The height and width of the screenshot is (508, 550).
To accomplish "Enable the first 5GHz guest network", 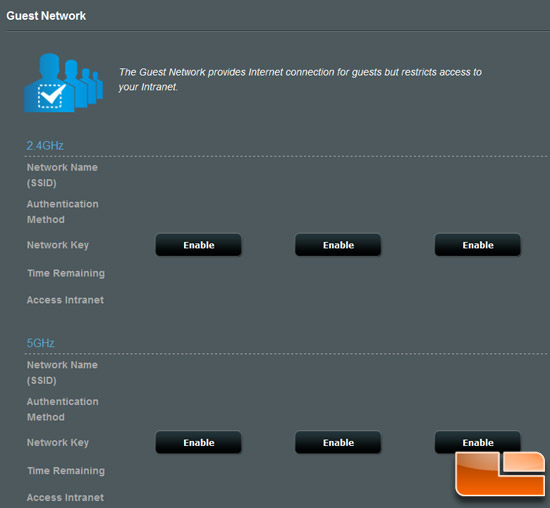I will pyautogui.click(x=199, y=442).
